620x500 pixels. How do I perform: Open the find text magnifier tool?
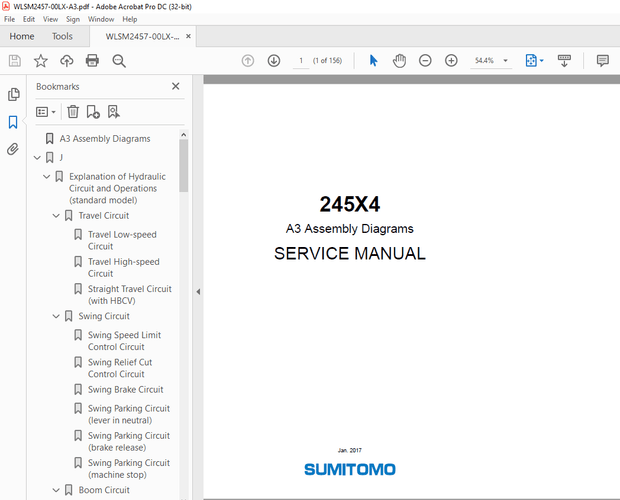click(x=119, y=61)
